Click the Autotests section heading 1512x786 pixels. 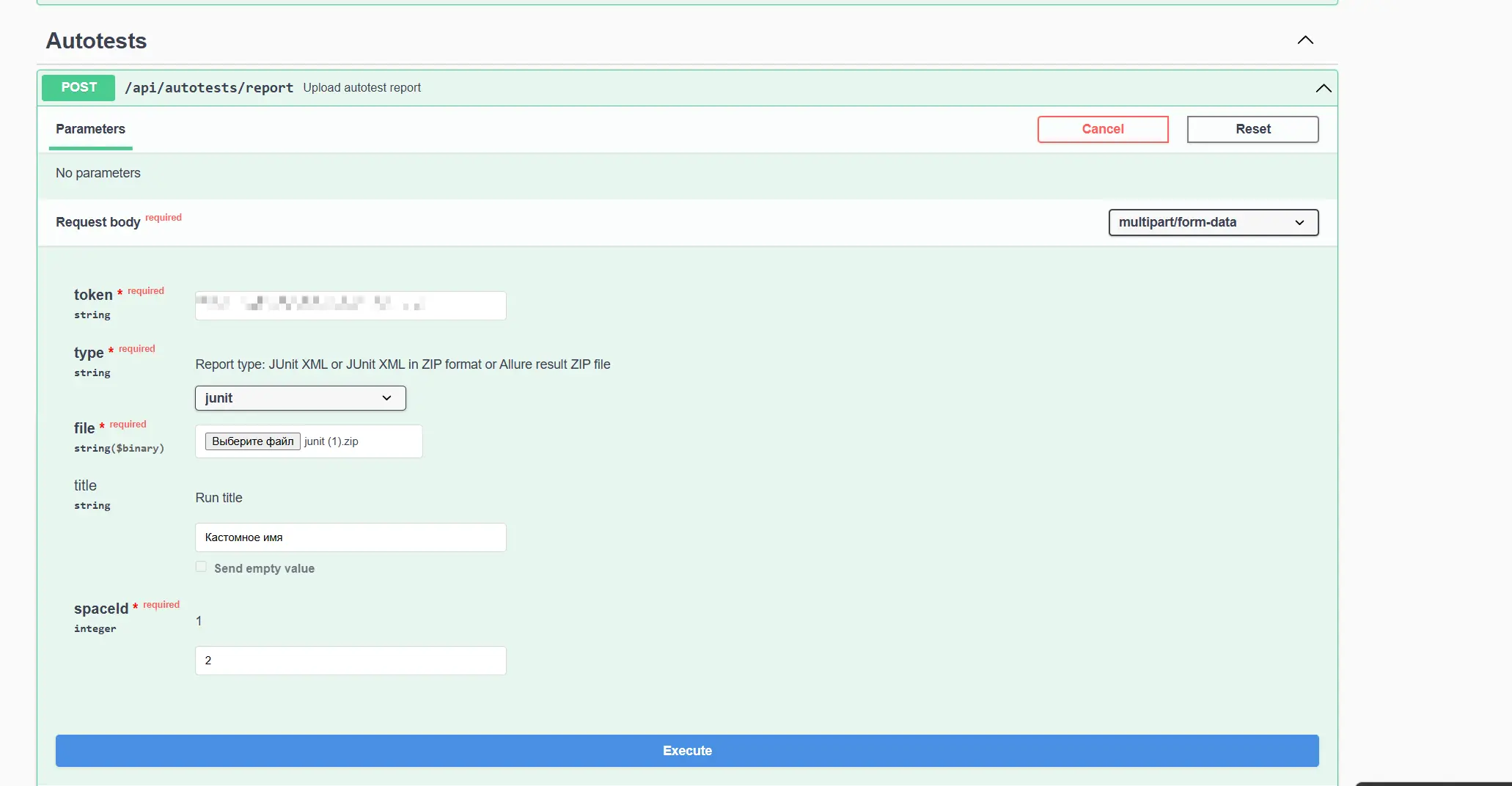(96, 41)
